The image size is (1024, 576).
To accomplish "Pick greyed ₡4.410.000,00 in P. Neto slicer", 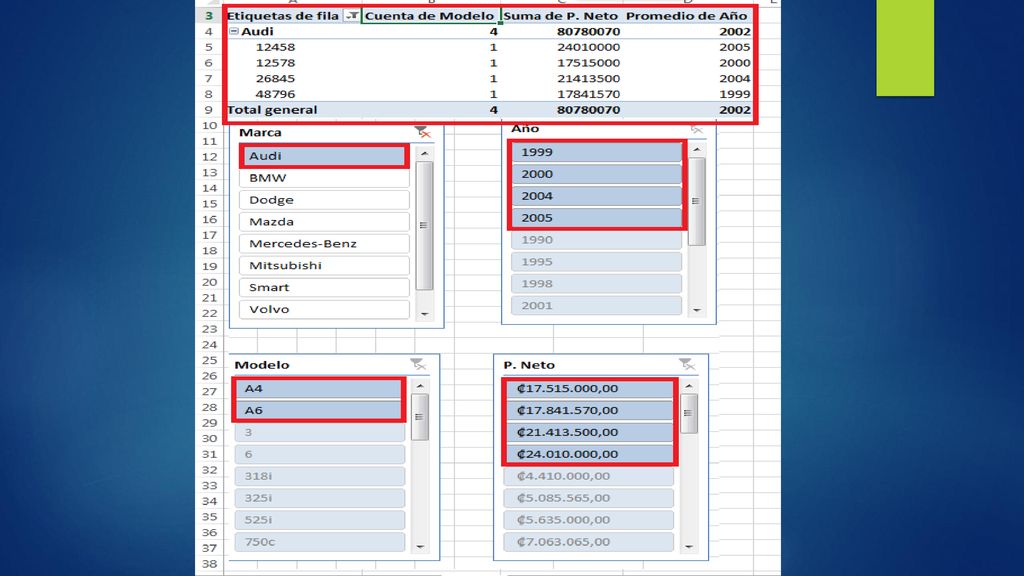I will 589,476.
